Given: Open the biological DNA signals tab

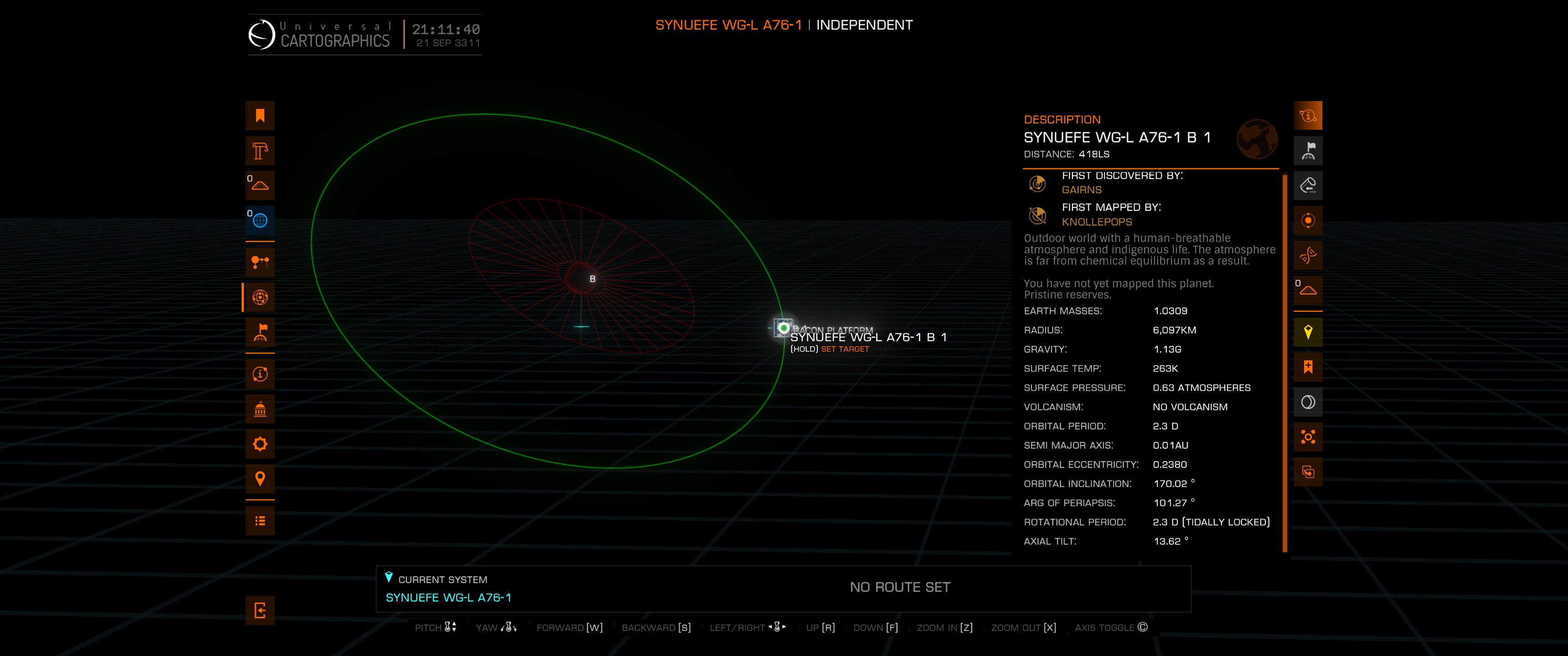Looking at the screenshot, I should click(x=1307, y=256).
